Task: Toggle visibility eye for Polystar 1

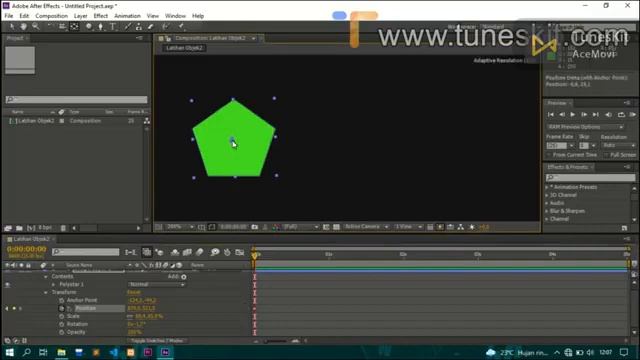Action: (x=7, y=284)
